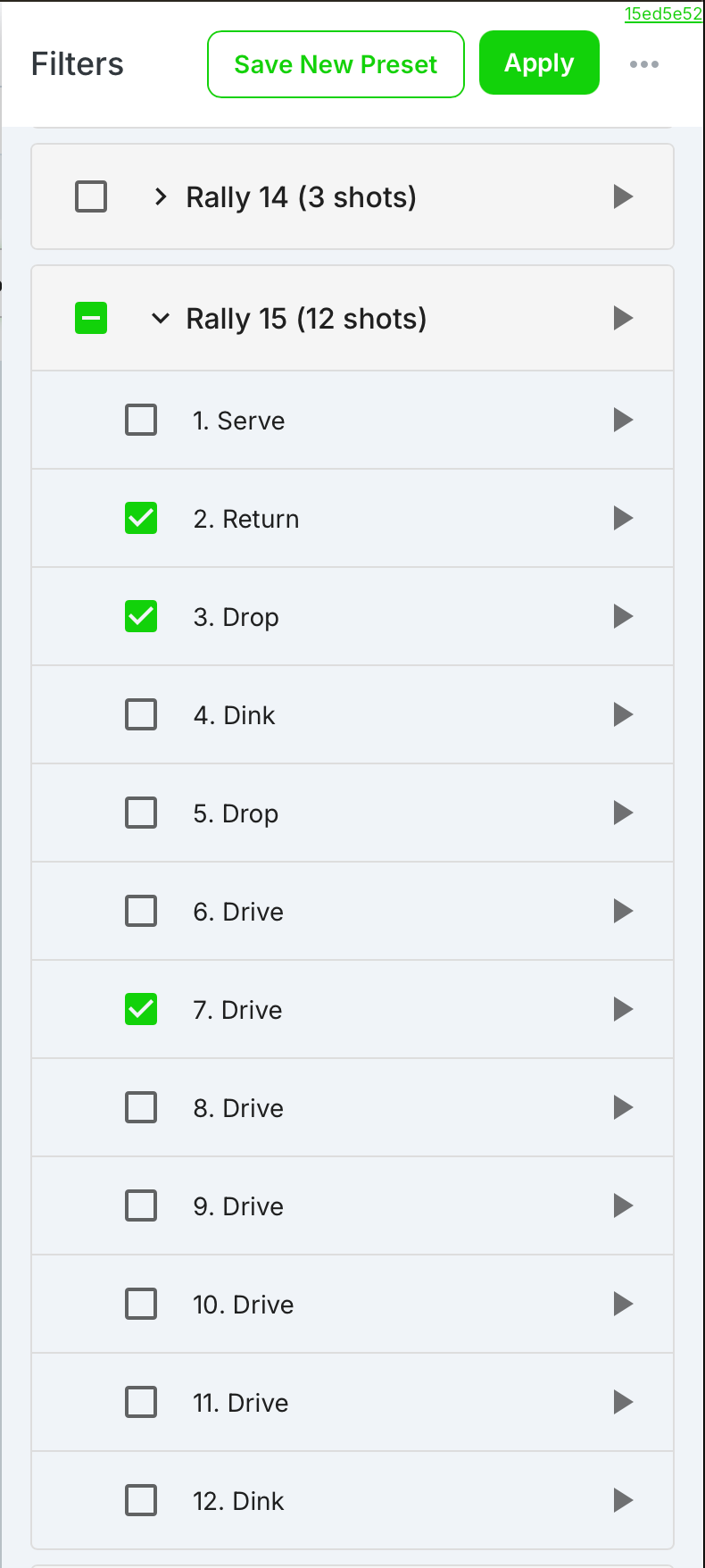
Task: Play the 10. Drive shot
Action: click(623, 1304)
